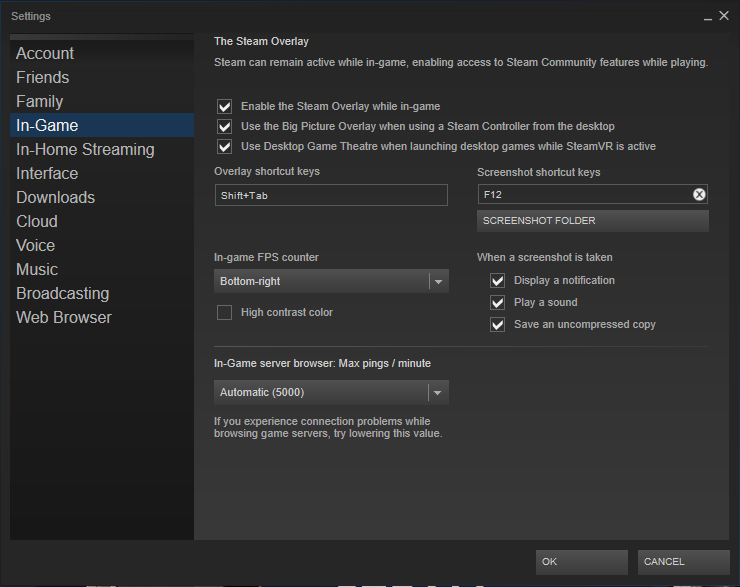740x587 pixels.
Task: Click the CANCEL button
Action: [x=684, y=562]
